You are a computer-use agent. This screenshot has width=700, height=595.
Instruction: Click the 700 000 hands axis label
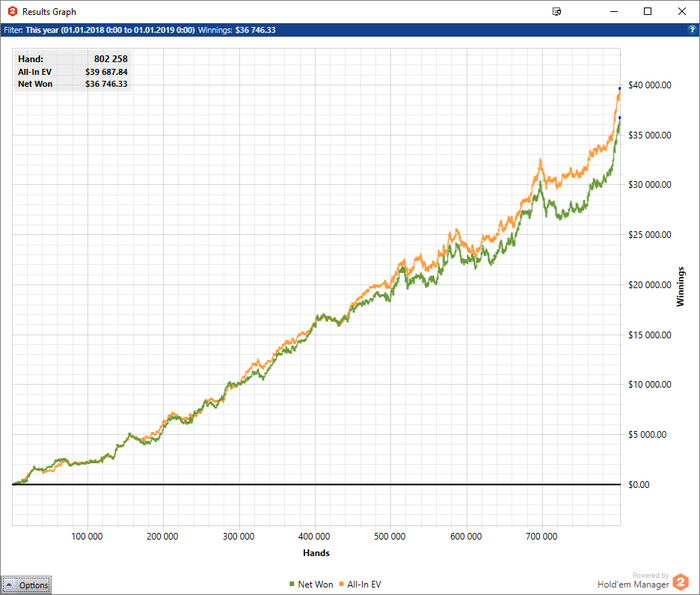[x=542, y=537]
